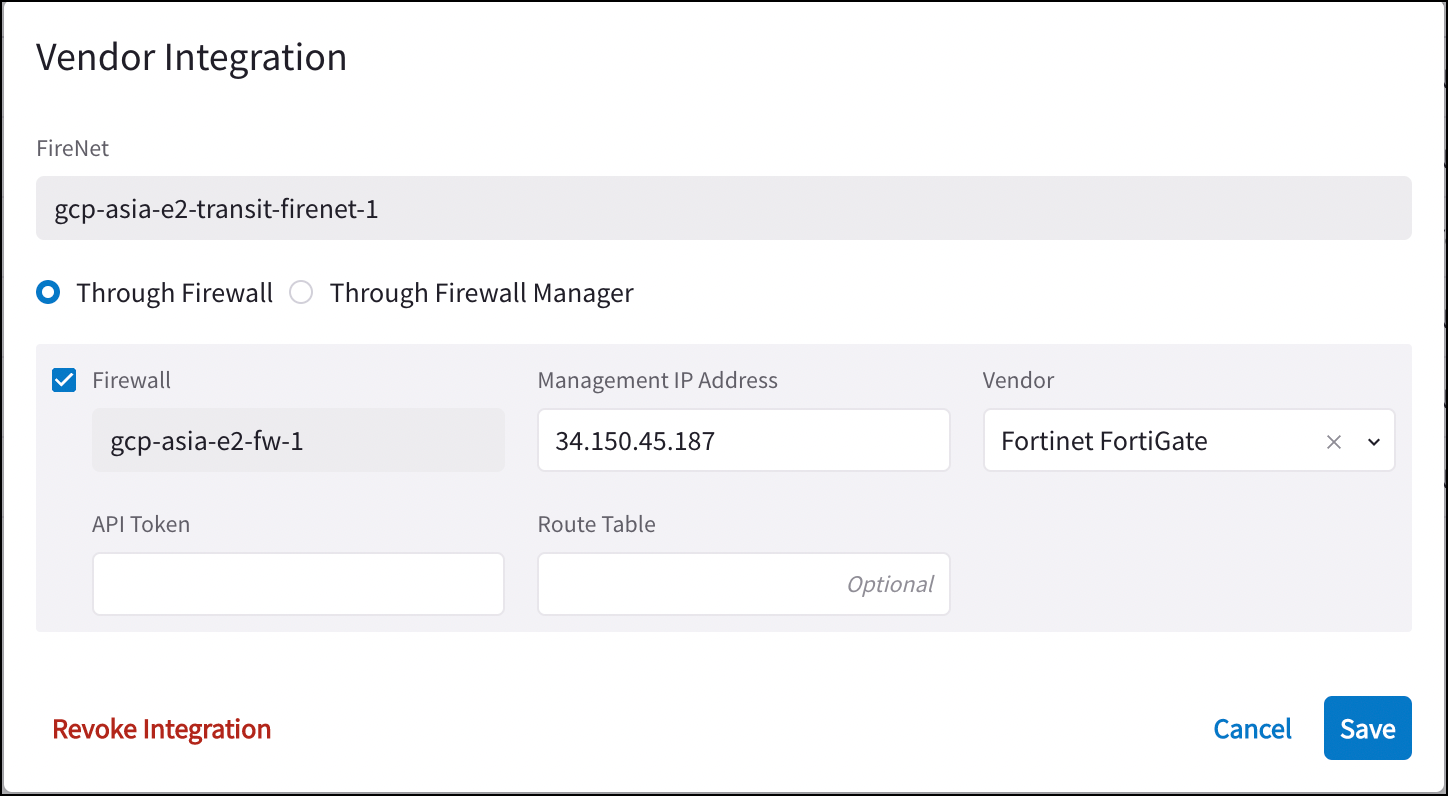Clear the Fortinet FortiGate vendor selection
Screen dimensions: 1448x796
tap(1333, 440)
